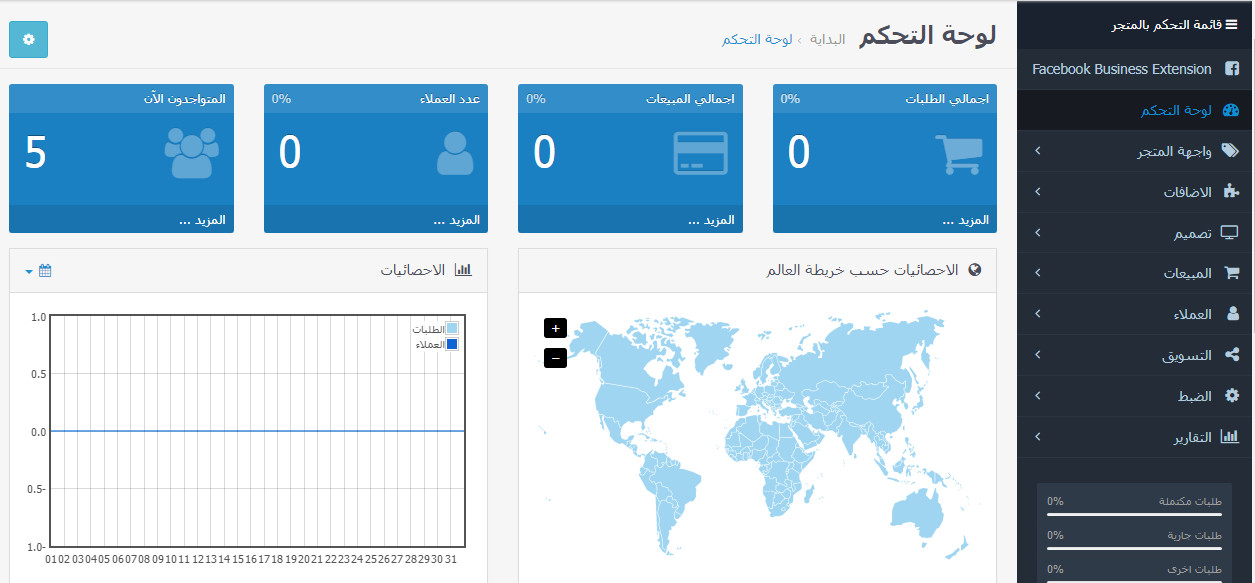Screen dimensions: 1255x583
Task: Click the الطلبات legend color swatch
Action: coord(452,329)
